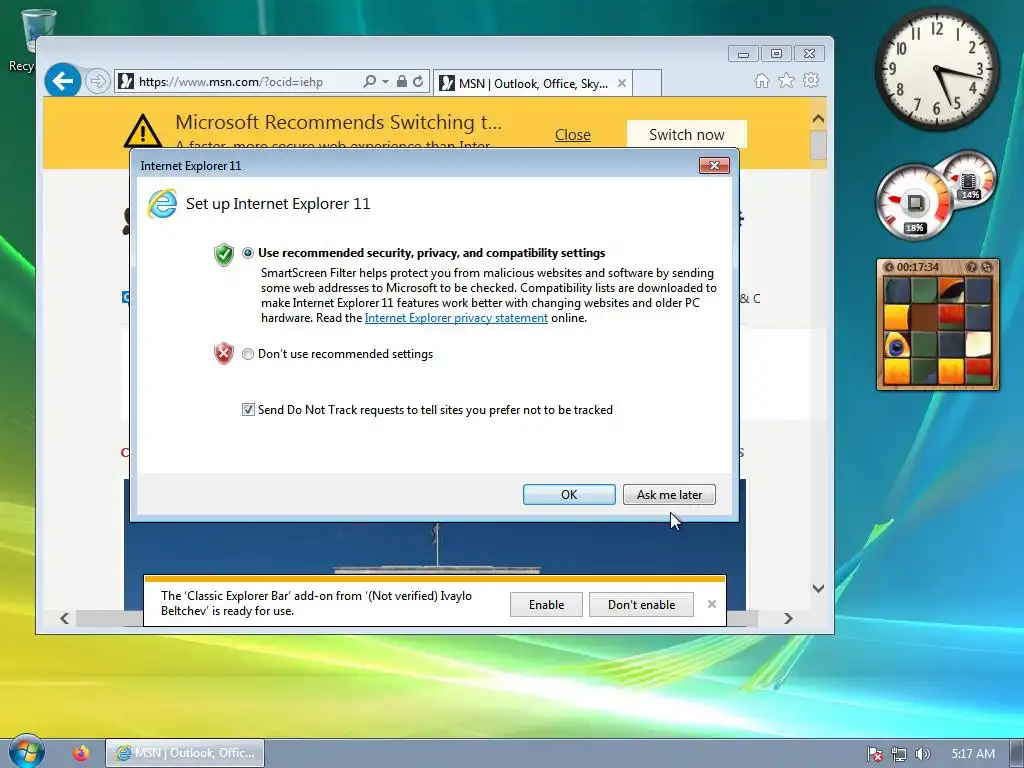1024x768 pixels.
Task: Click the puzzle tile showing the bird's eye
Action: pos(897,345)
